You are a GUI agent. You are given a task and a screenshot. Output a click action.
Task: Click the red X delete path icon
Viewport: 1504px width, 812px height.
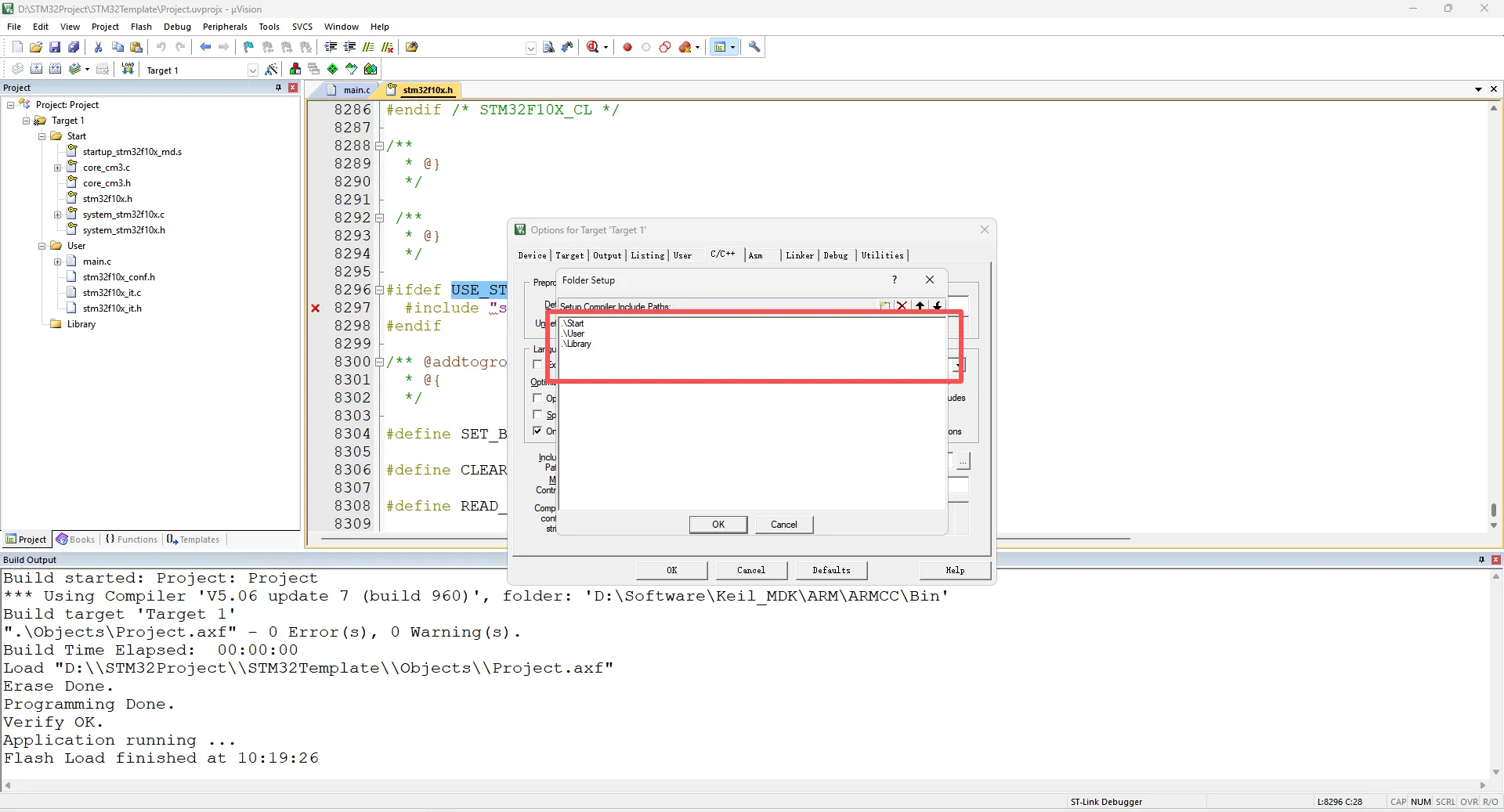pyautogui.click(x=902, y=306)
